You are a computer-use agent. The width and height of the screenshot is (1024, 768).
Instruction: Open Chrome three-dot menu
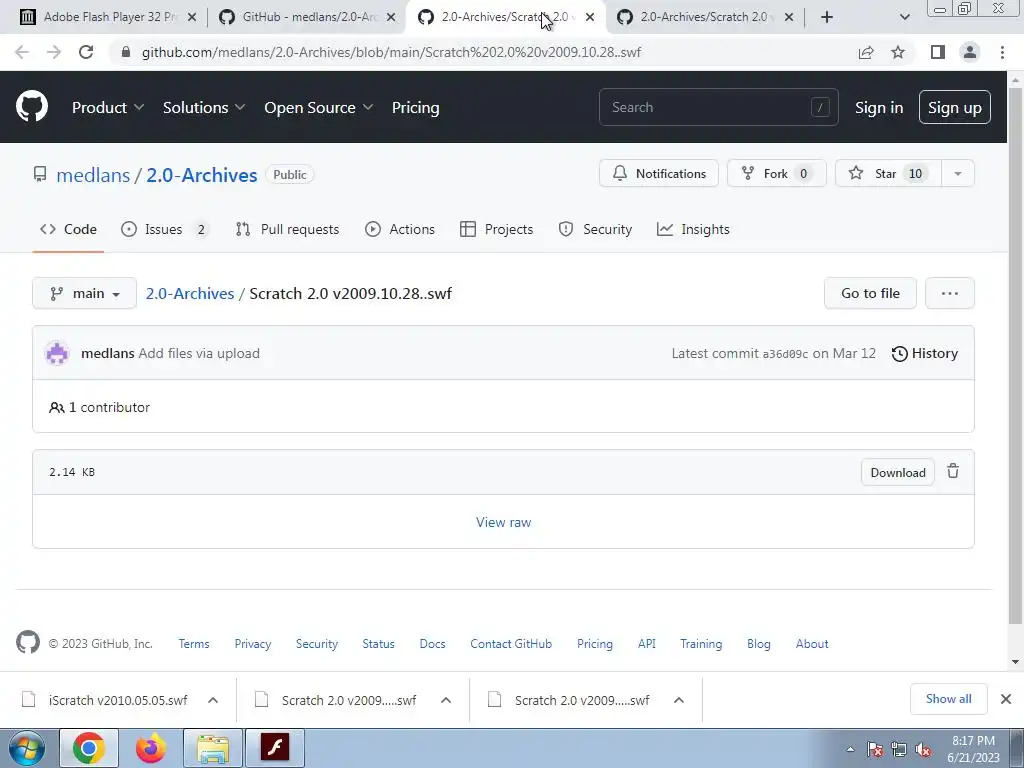coord(1002,52)
